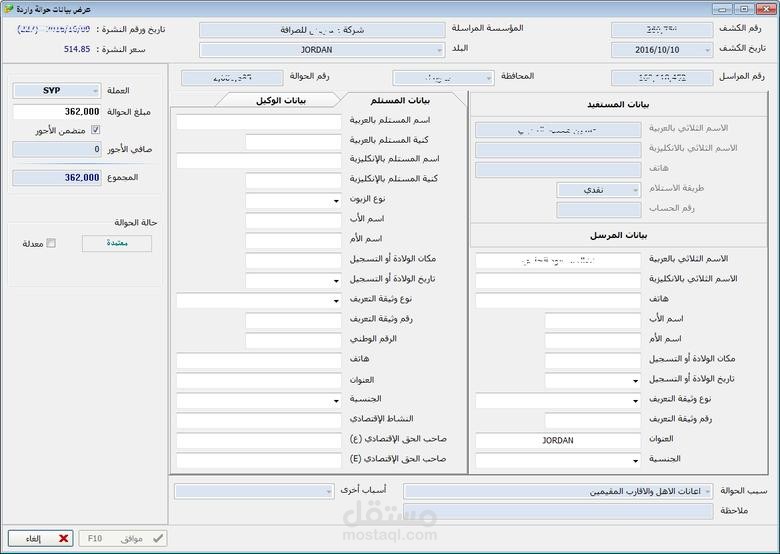Click recipient اسم الأم field
Image resolution: width=780 pixels, height=554 pixels.
pos(293,241)
